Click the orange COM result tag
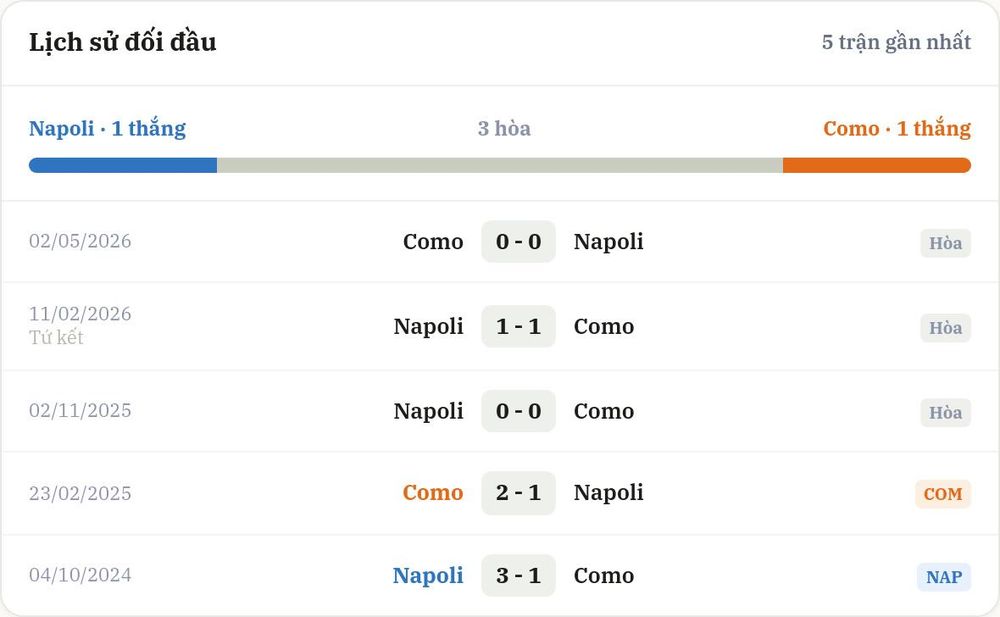This screenshot has width=1000, height=617. (943, 494)
